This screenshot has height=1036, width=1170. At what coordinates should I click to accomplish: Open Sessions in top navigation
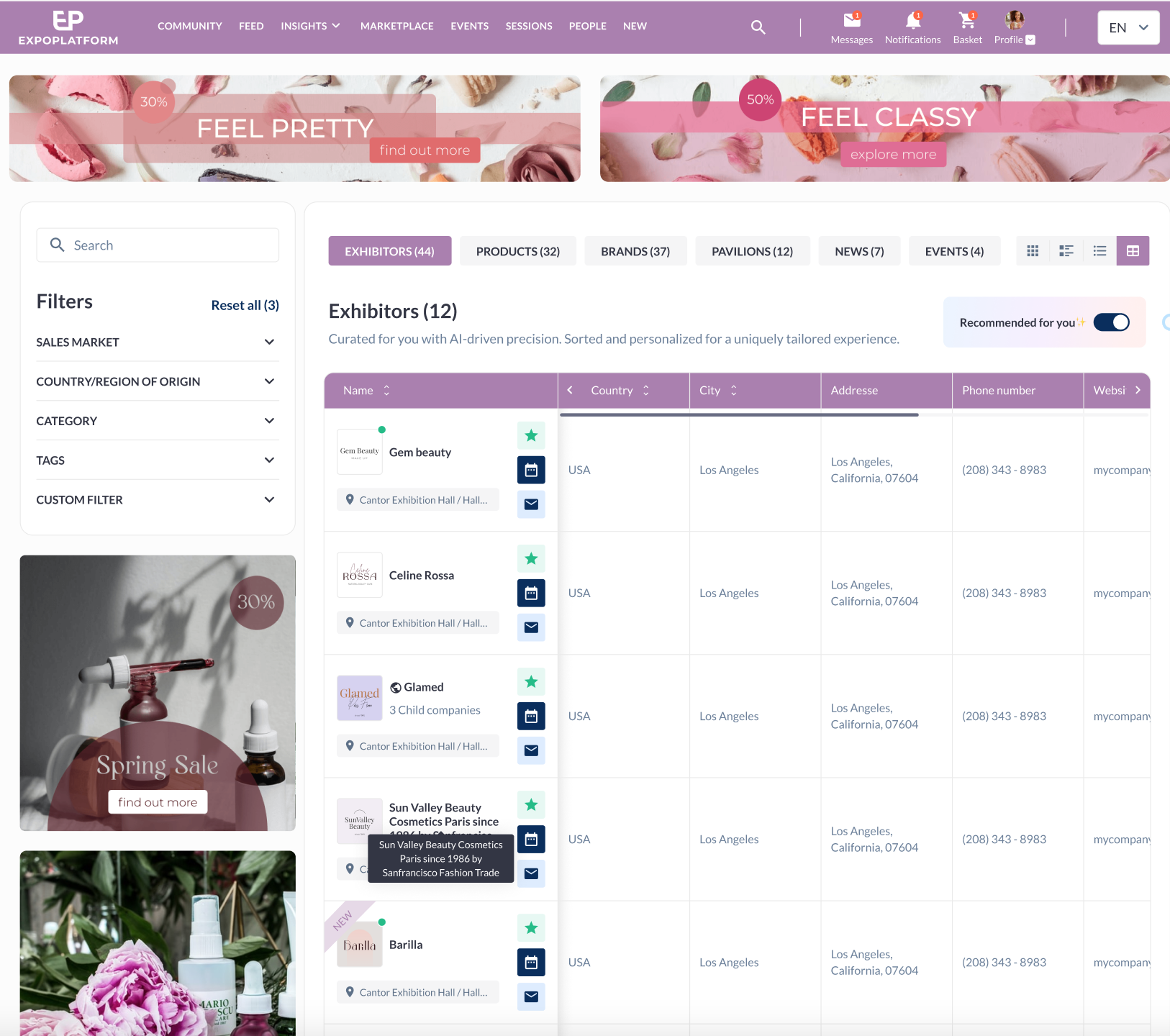tap(529, 26)
